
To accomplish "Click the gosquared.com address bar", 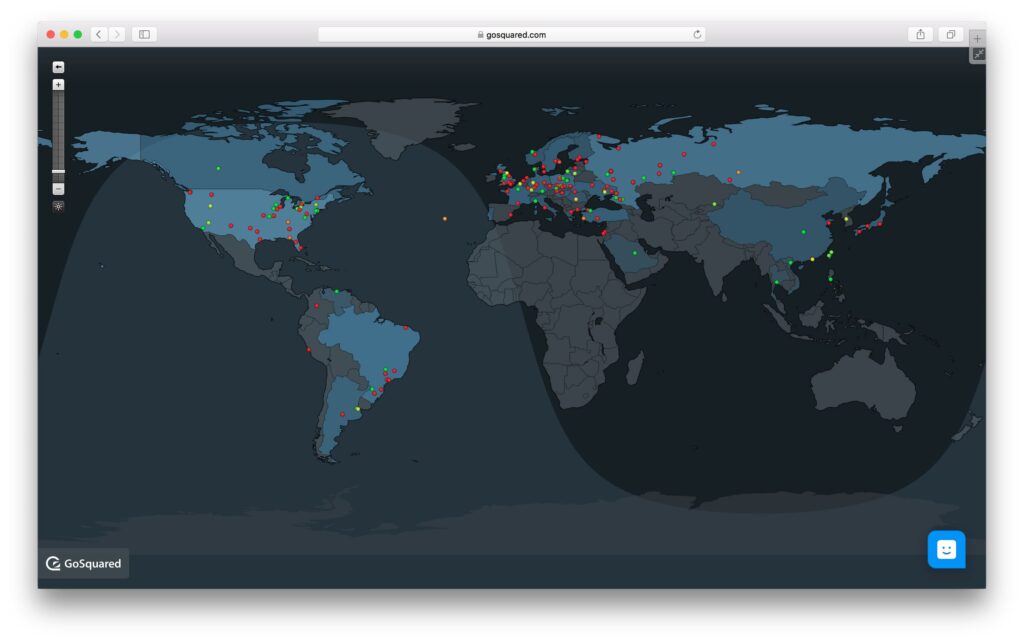I will click(x=512, y=33).
